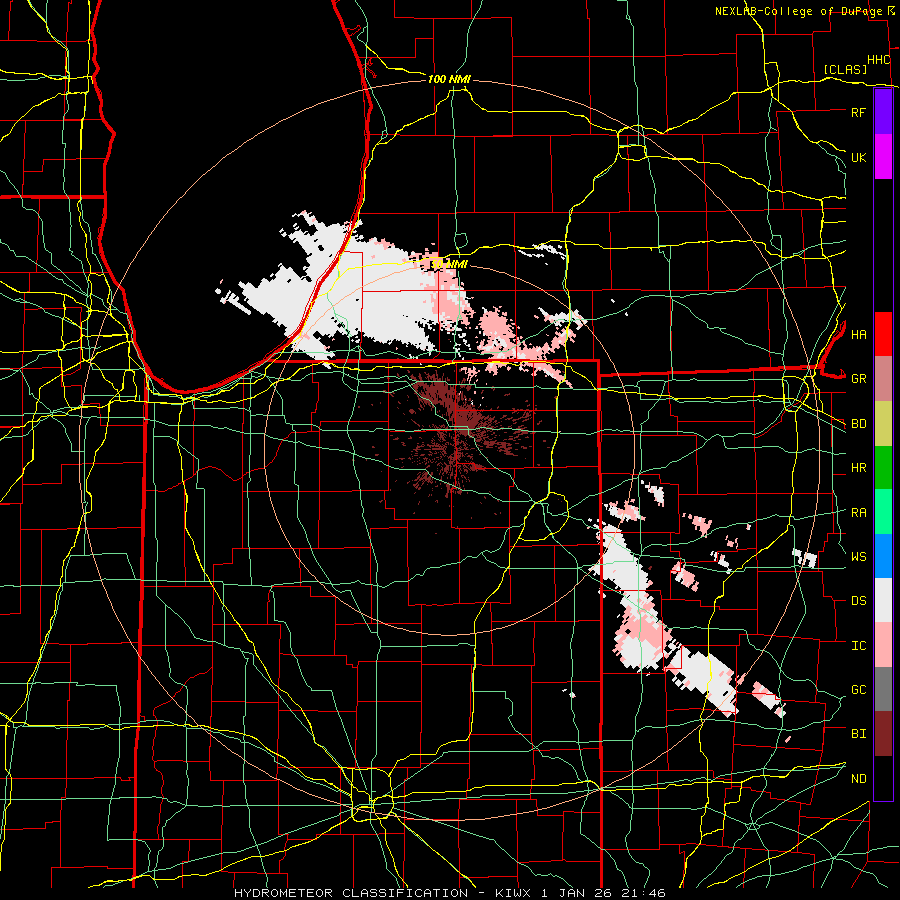Click the 50 NMI range ring label
900x900 pixels.
click(449, 264)
